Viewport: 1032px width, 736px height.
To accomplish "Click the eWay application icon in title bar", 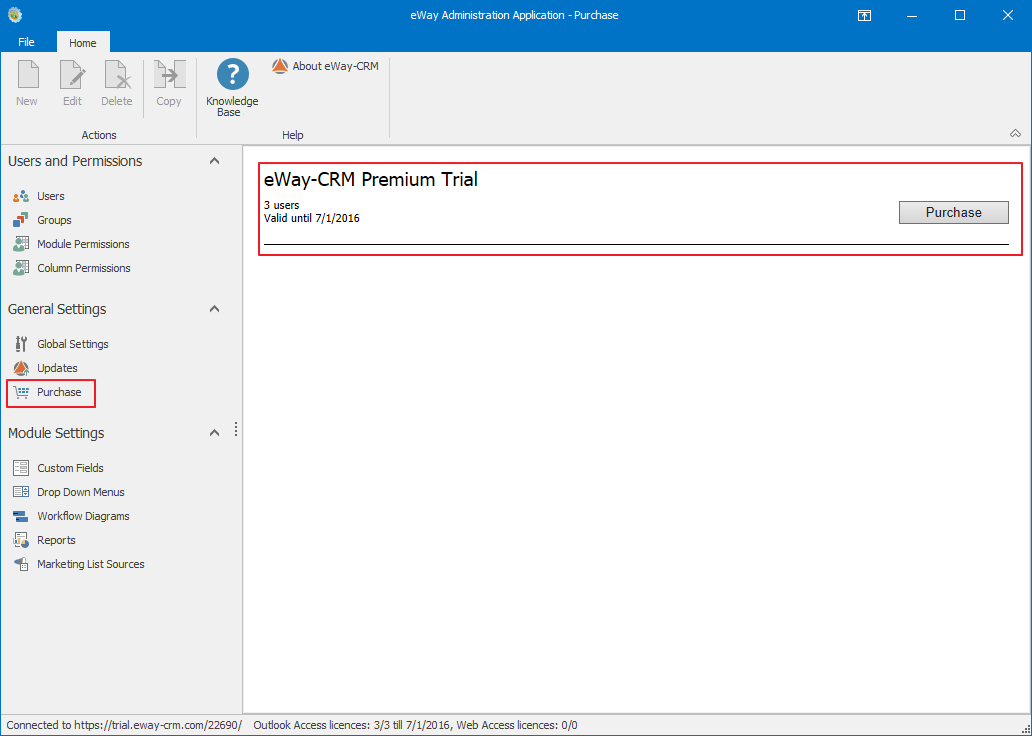I will click(14, 14).
